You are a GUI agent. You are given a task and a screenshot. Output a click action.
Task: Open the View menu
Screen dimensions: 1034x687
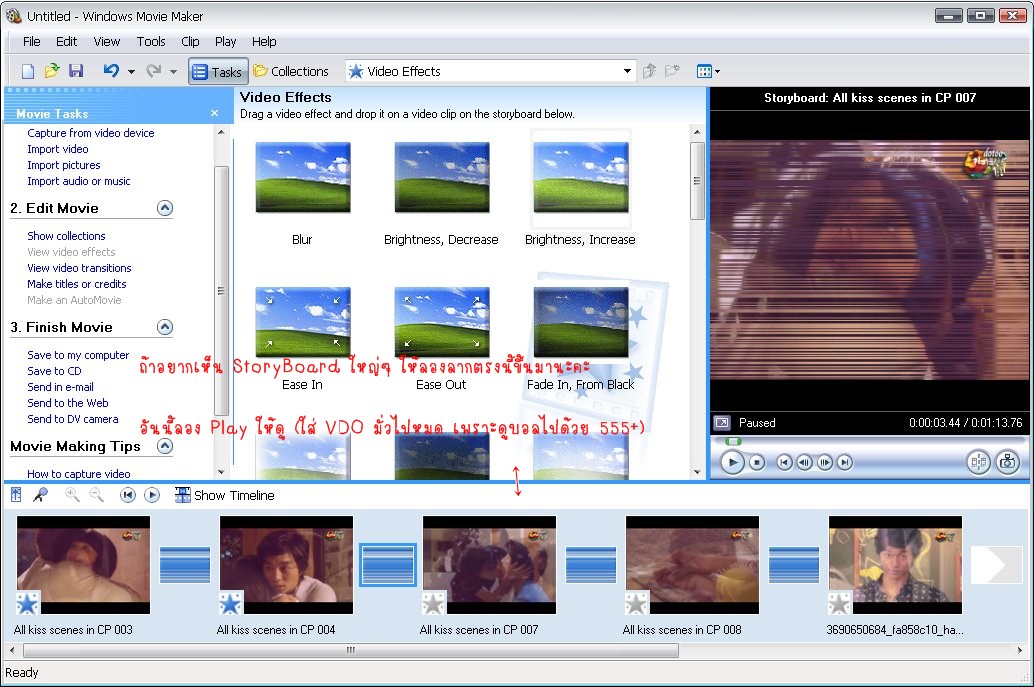click(107, 42)
